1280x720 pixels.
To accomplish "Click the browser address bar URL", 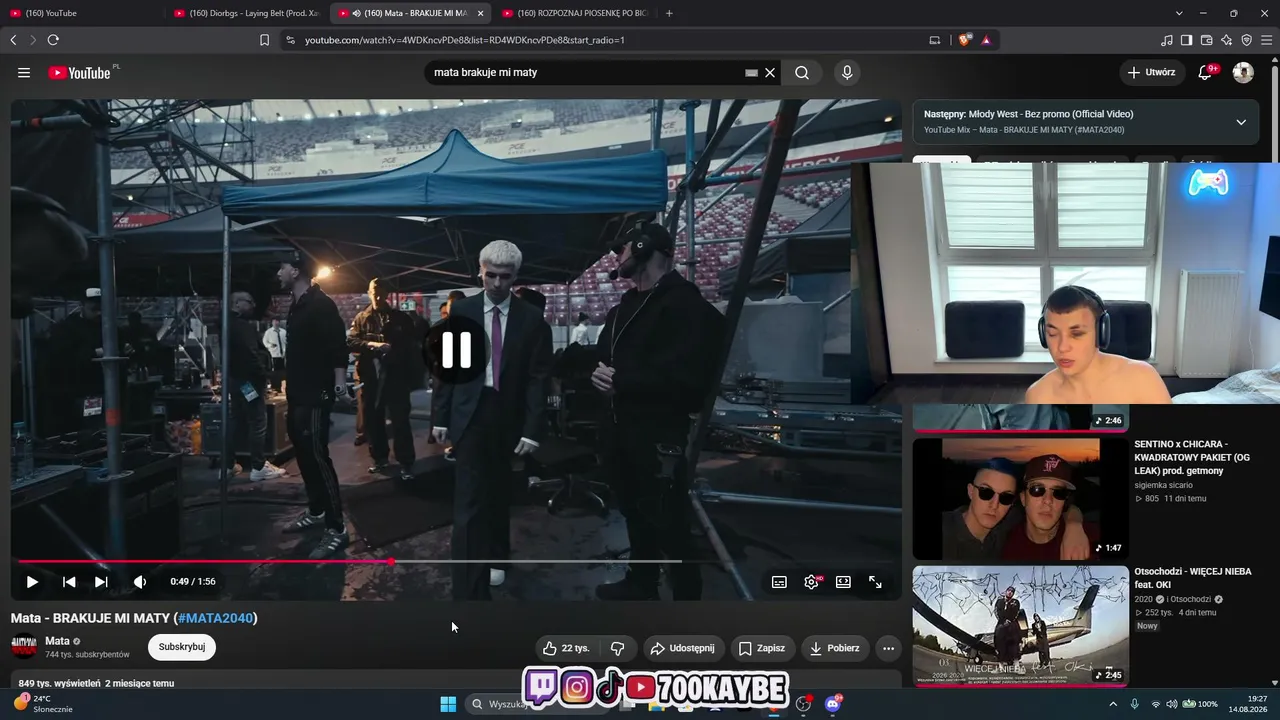I will [x=465, y=40].
